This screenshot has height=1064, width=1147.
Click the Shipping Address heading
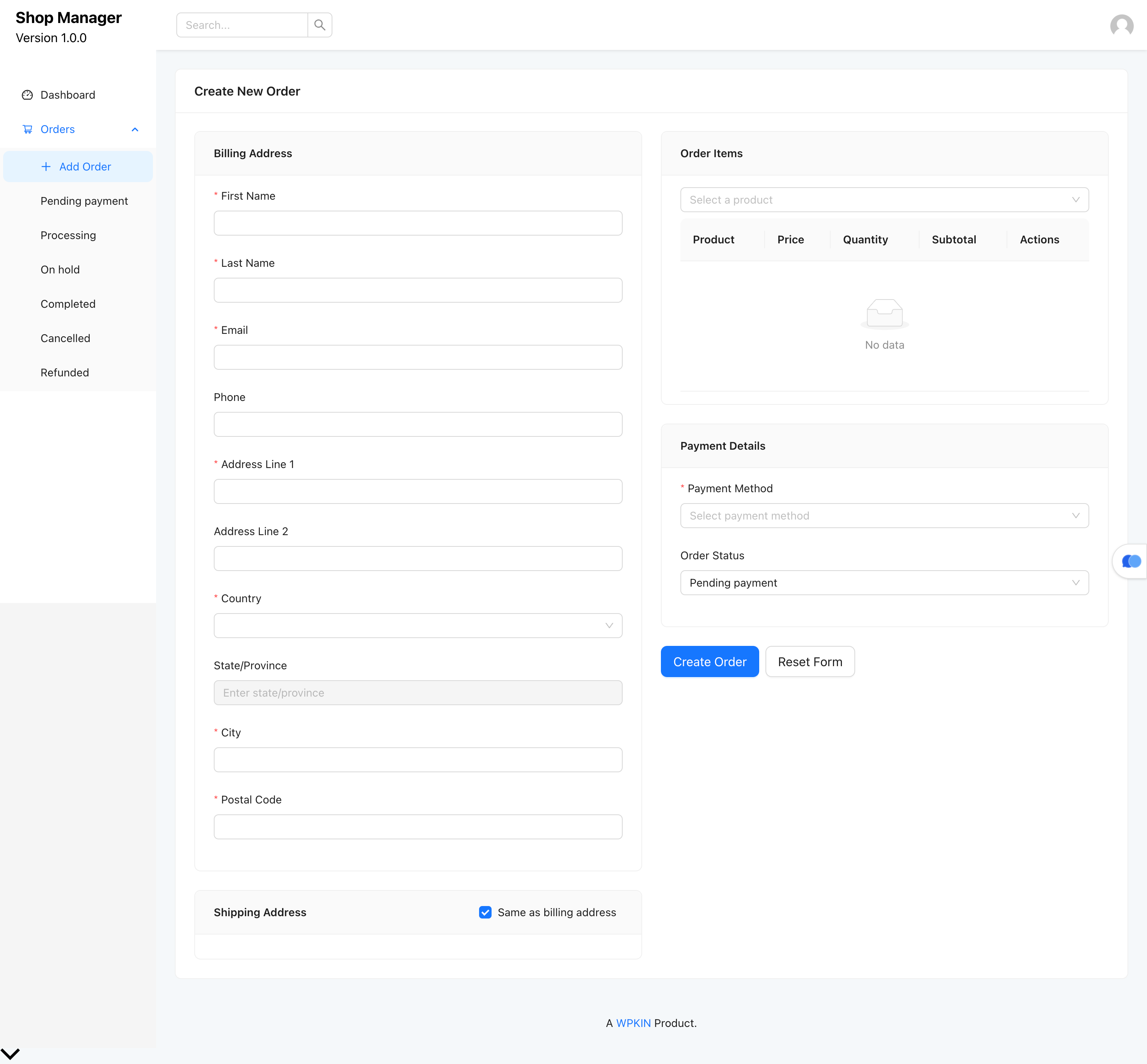coord(260,912)
